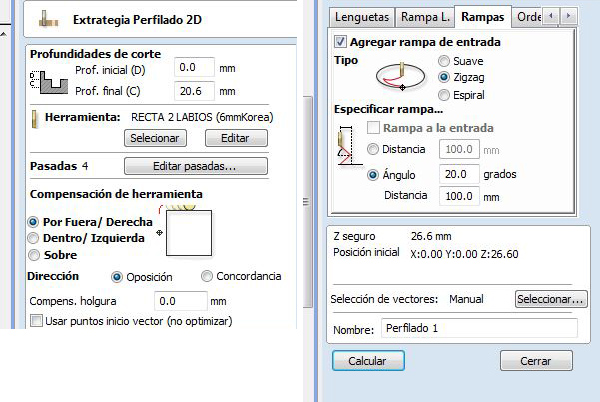The image size is (600, 402).
Task: Switch to the Rampa L. tab
Action: 425,17
